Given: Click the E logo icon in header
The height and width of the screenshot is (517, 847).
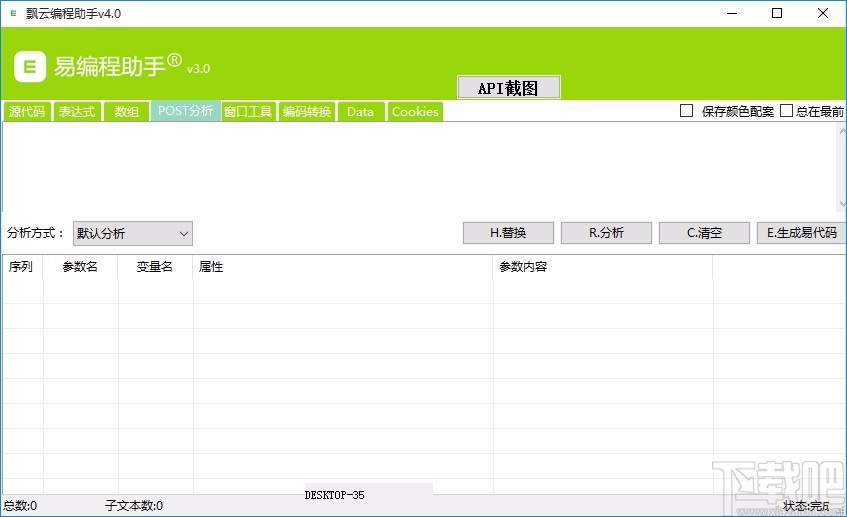Looking at the screenshot, I should point(30,66).
